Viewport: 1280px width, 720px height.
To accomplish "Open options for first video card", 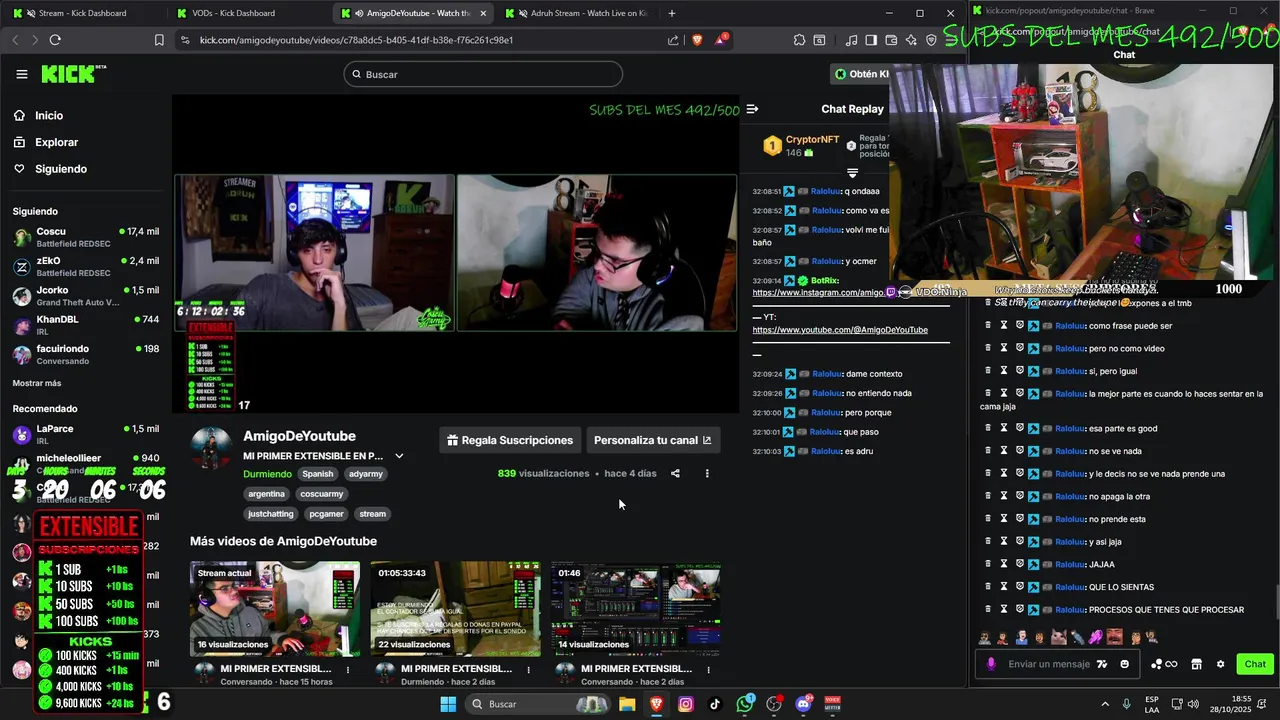I will click(348, 669).
